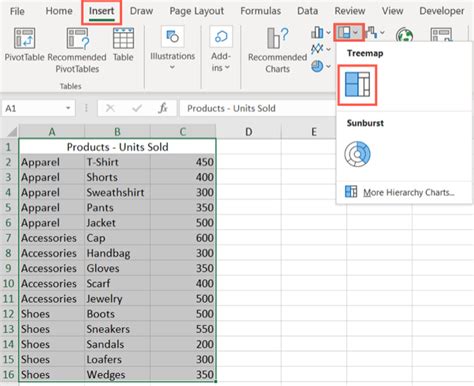Click the cancel X in formula bar
The width and height of the screenshot is (474, 386).
click(x=110, y=108)
